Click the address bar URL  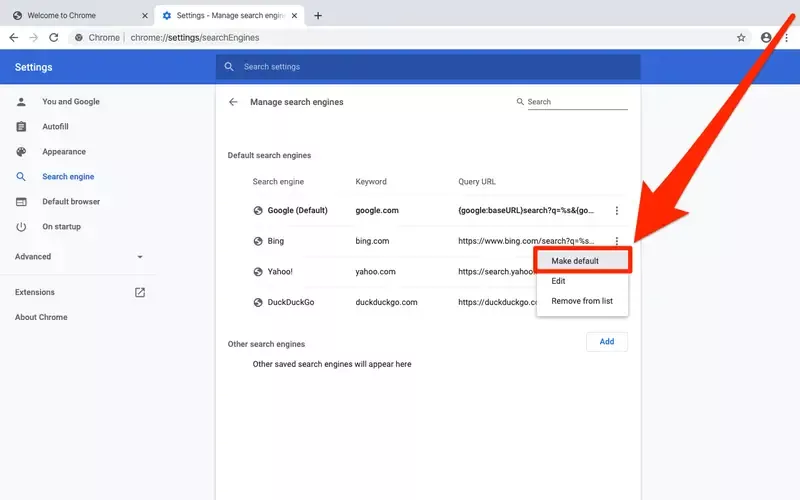click(x=194, y=37)
